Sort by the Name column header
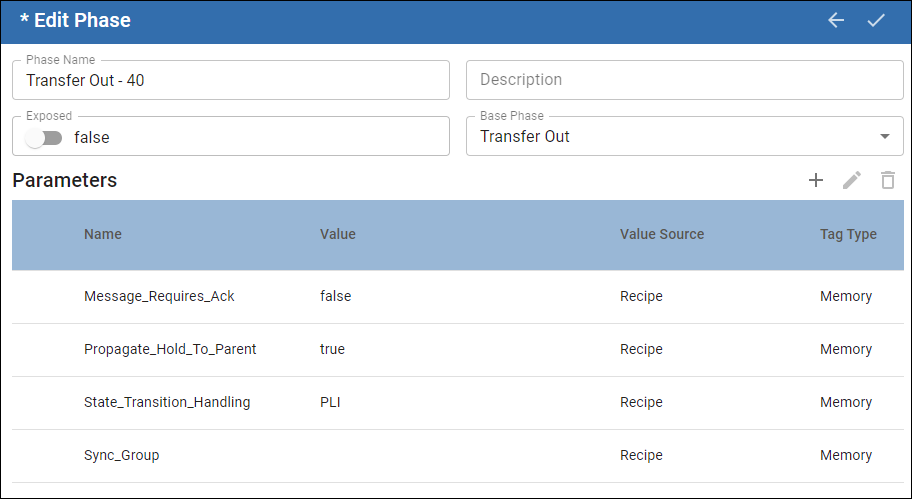The height and width of the screenshot is (499, 912). [103, 234]
